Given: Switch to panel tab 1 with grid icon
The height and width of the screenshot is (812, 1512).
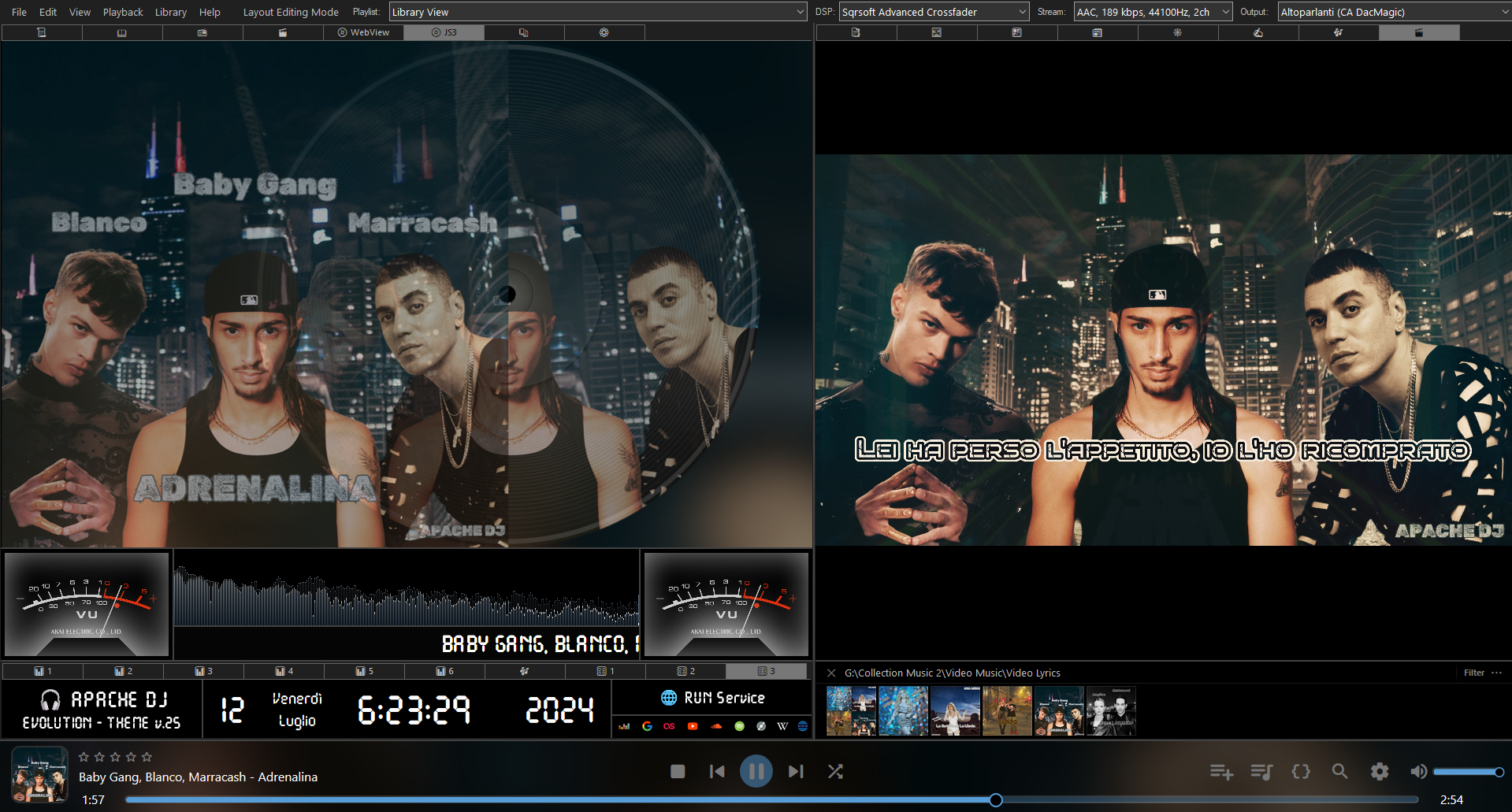Looking at the screenshot, I should (x=605, y=671).
